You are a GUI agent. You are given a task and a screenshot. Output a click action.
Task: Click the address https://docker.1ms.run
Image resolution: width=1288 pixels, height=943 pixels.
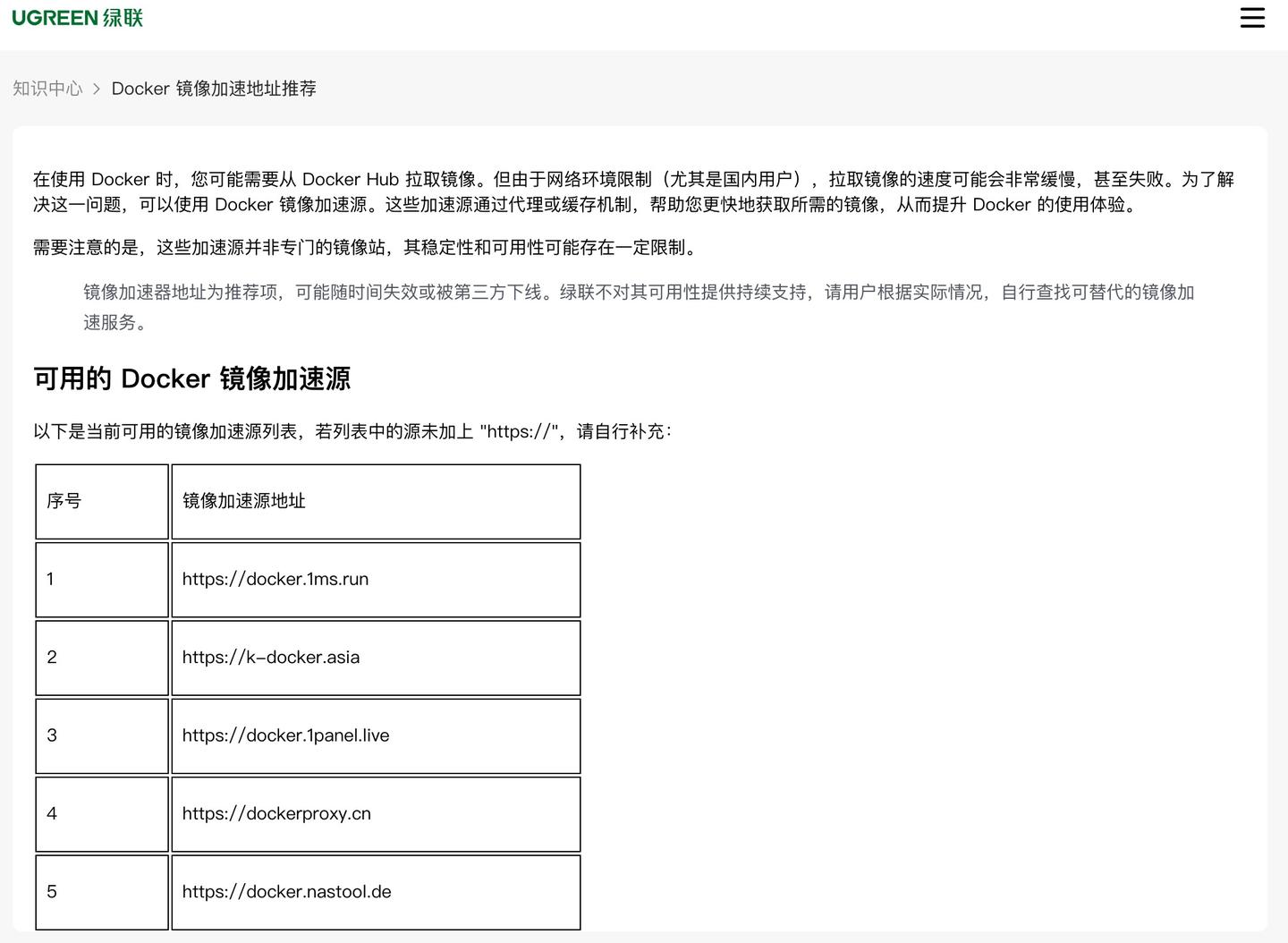pyautogui.click(x=275, y=579)
